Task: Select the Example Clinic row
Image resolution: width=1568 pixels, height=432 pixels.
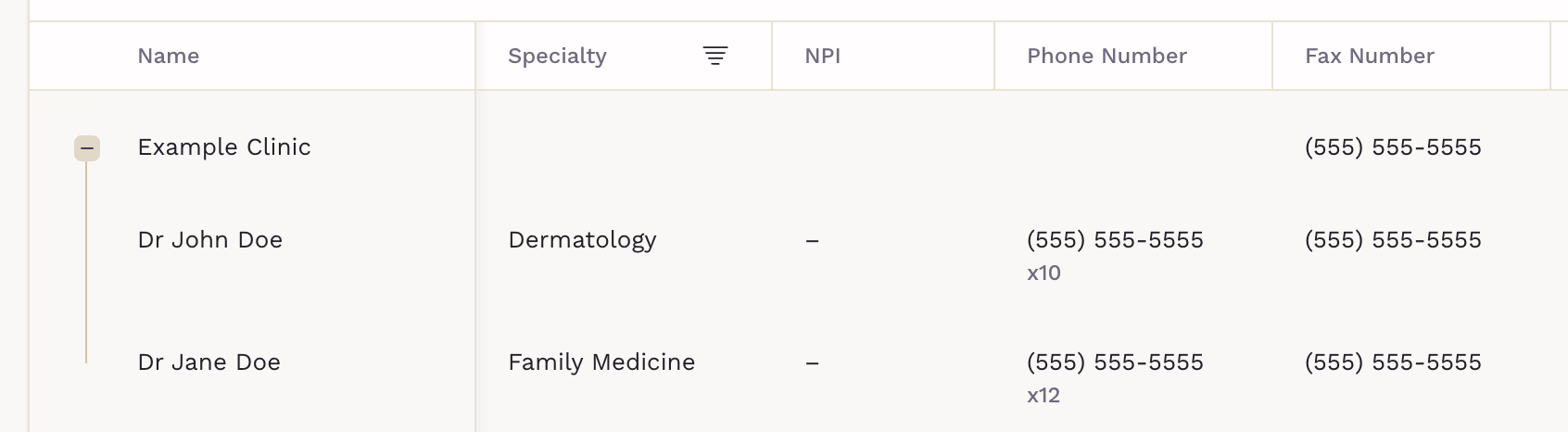Action: coord(224,147)
